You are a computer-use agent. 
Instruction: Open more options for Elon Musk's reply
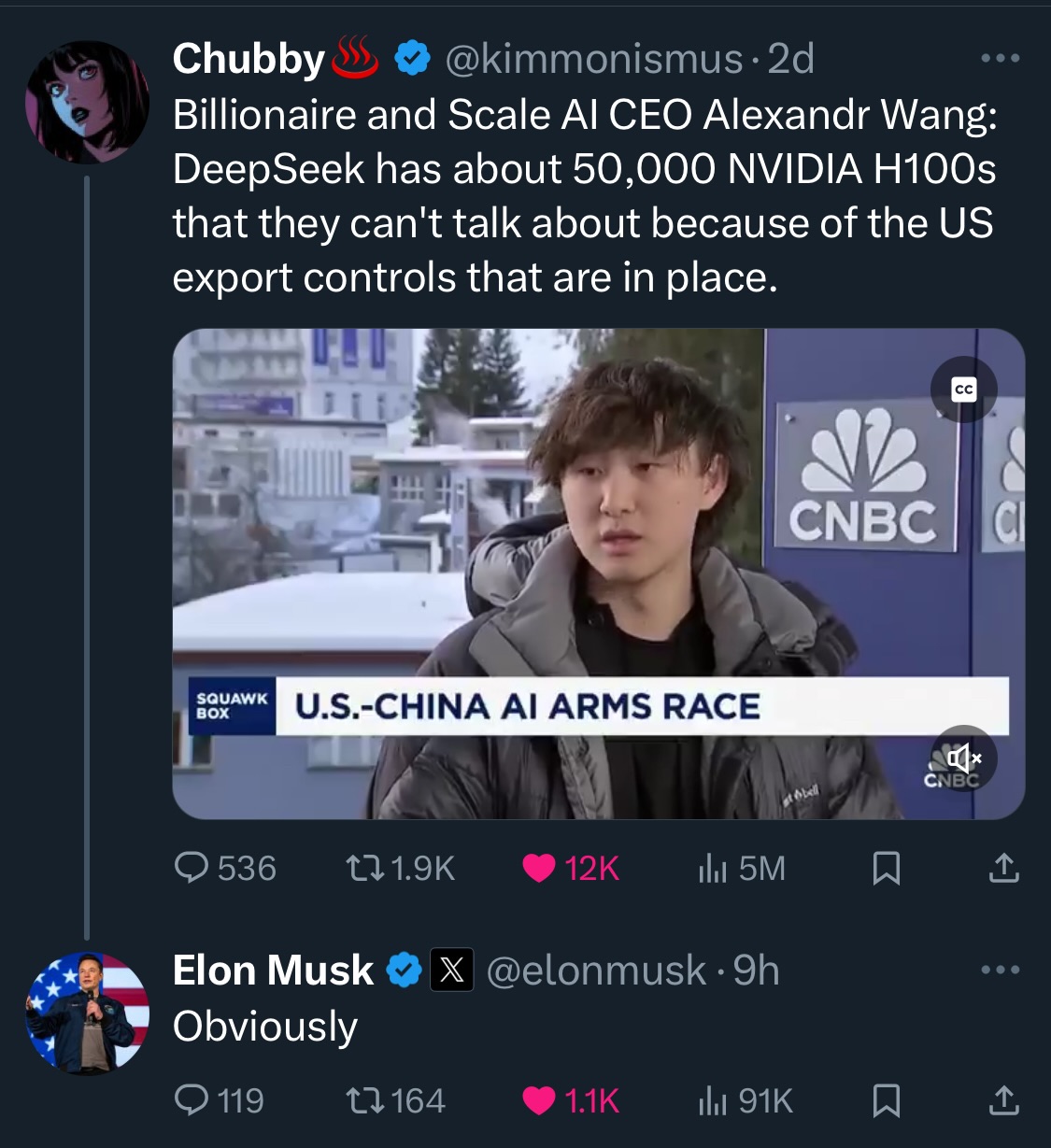tap(1001, 970)
